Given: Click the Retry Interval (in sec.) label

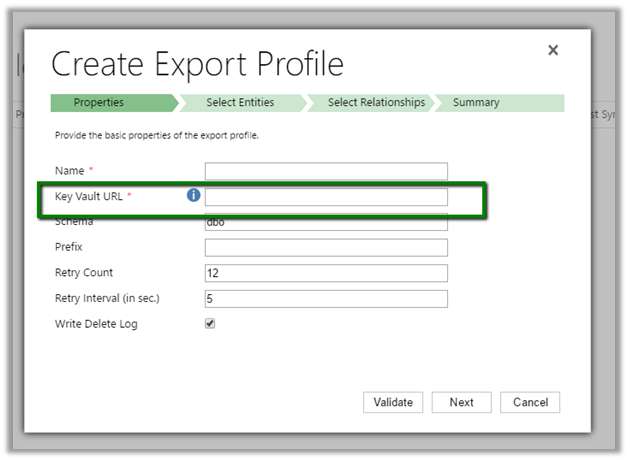Looking at the screenshot, I should pos(105,298).
